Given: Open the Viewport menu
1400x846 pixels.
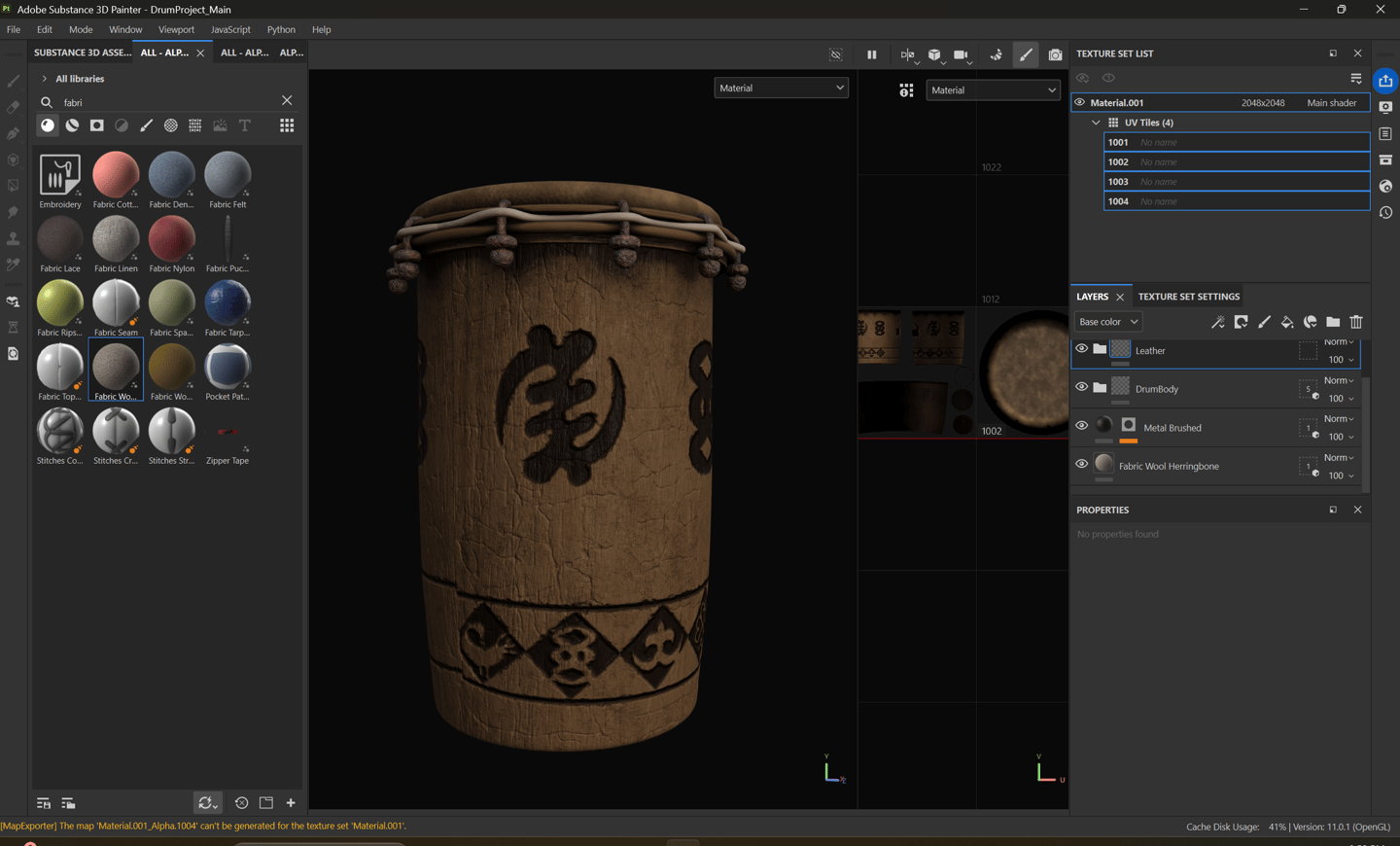Looking at the screenshot, I should click(x=176, y=29).
